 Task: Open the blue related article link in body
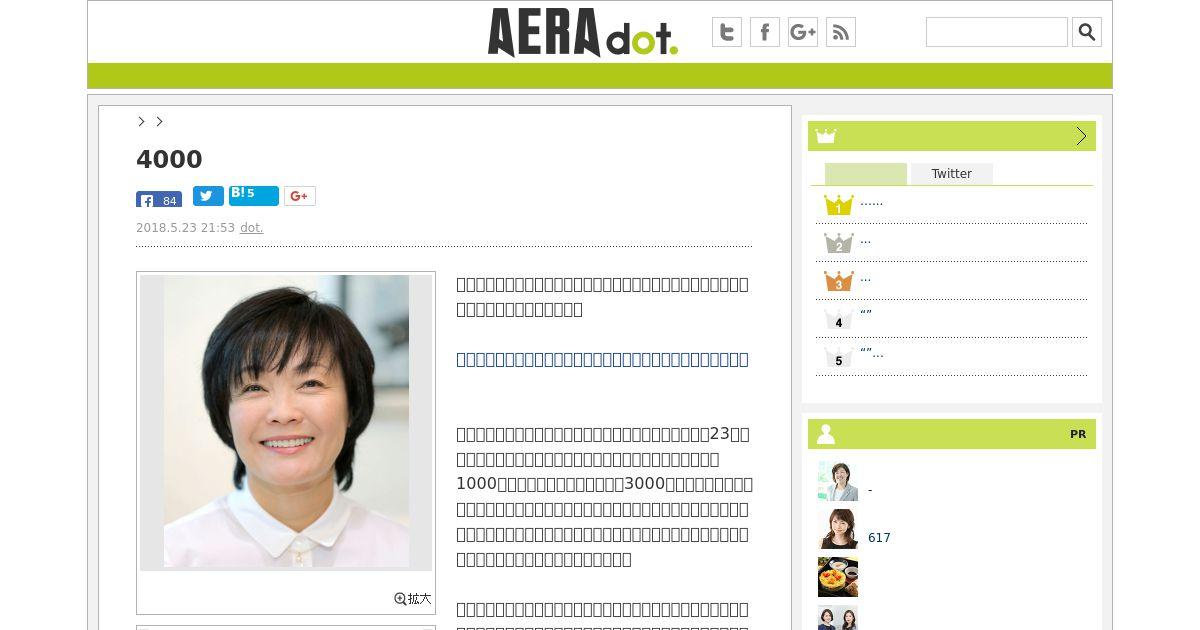(x=602, y=359)
